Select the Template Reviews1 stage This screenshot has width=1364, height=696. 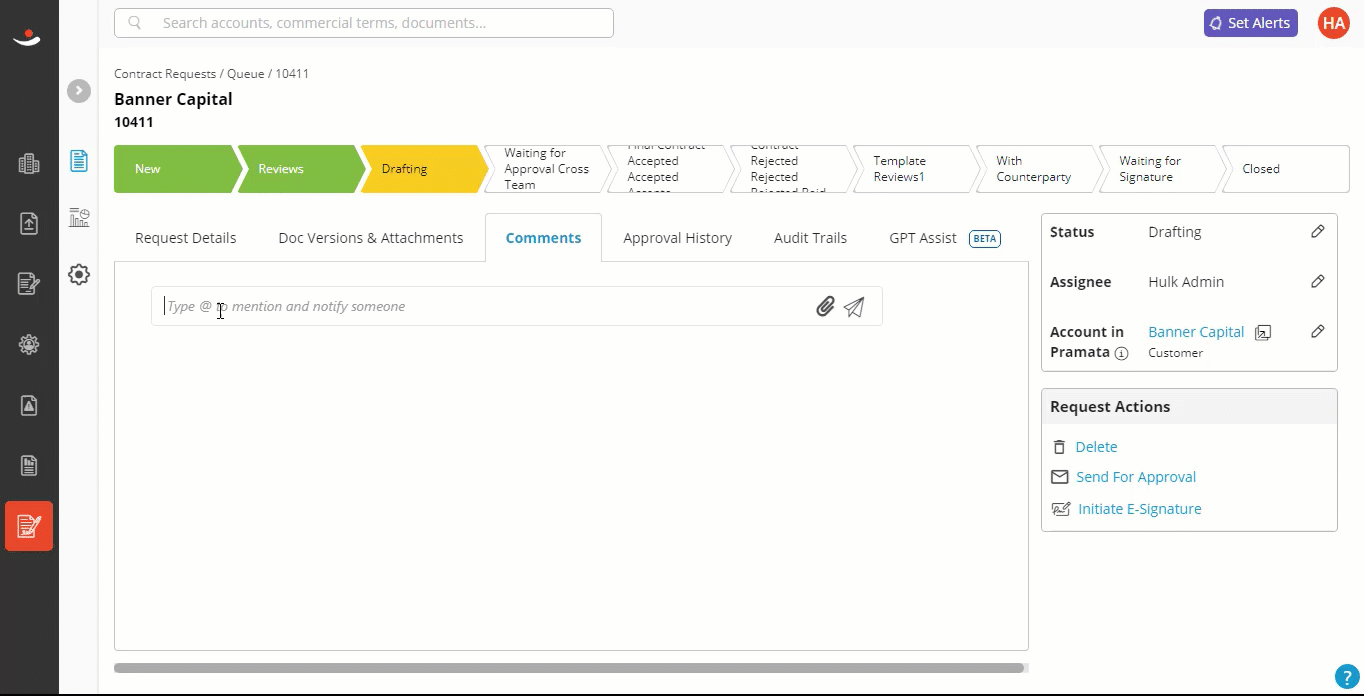click(914, 169)
